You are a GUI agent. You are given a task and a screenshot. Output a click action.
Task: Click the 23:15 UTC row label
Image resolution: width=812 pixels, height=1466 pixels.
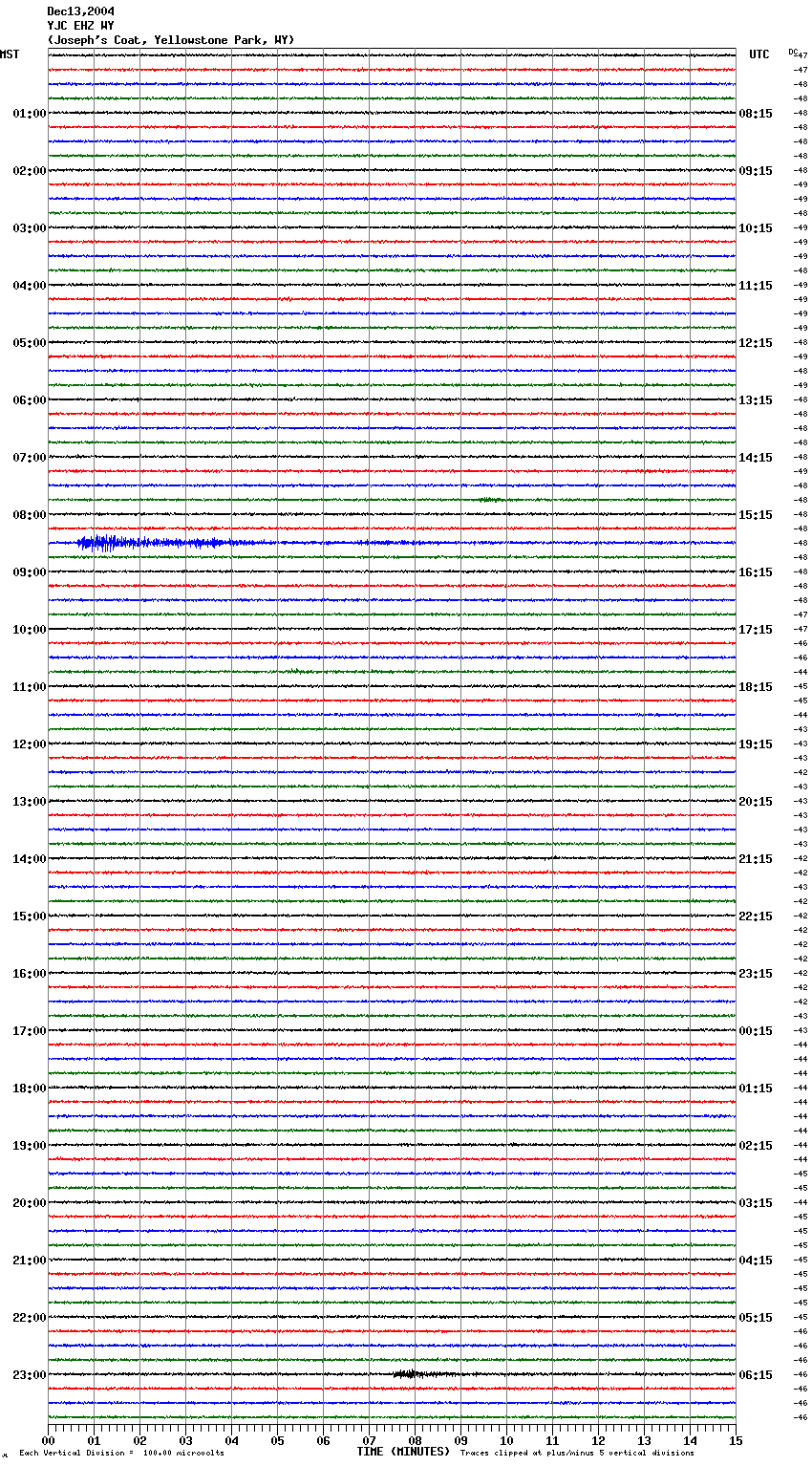756,974
